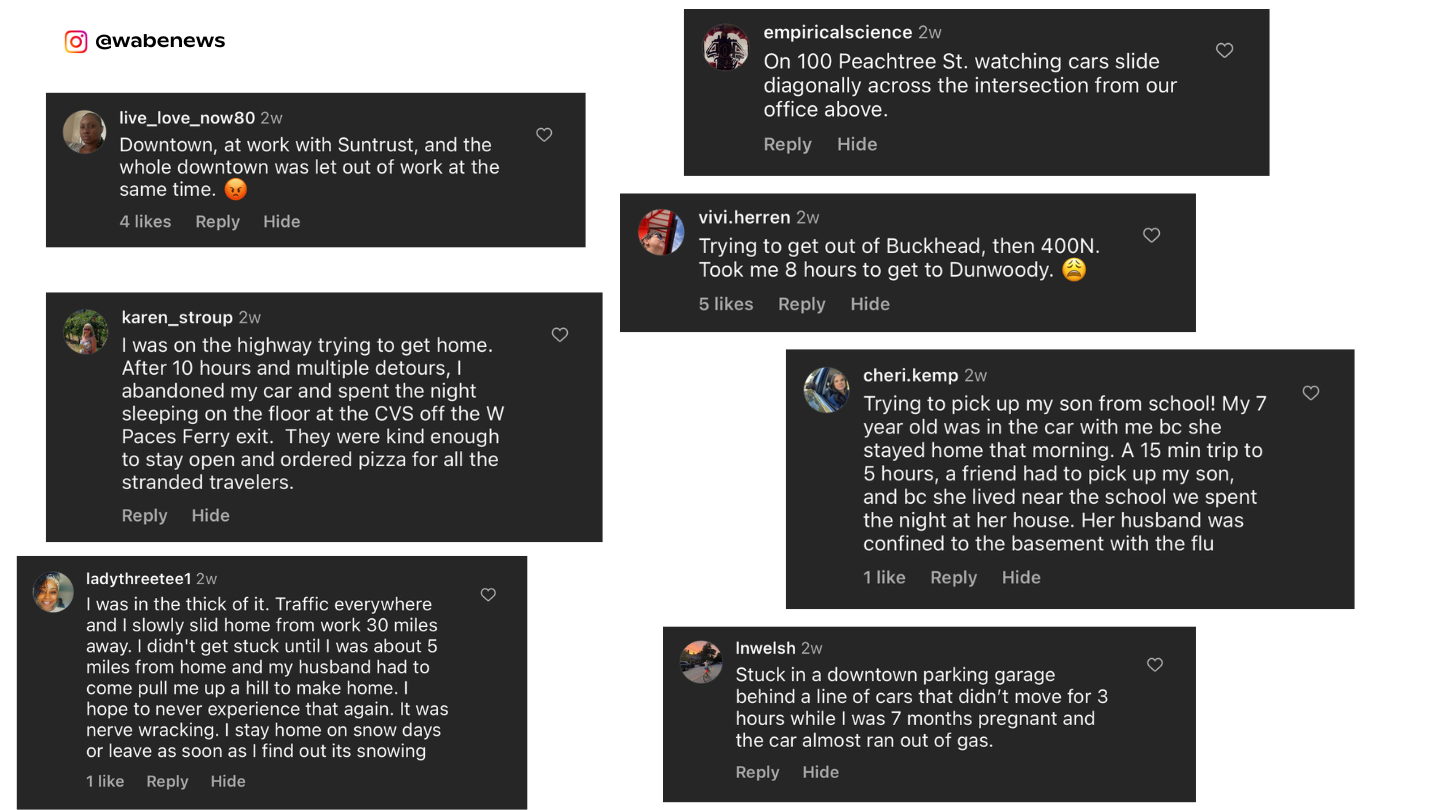Open ladythreetee1 username link
Image resolution: width=1440 pixels, height=810 pixels.
point(138,578)
